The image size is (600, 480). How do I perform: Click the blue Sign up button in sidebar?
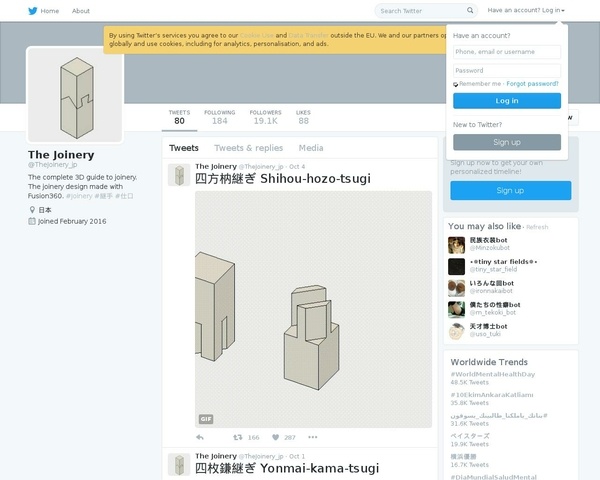click(x=510, y=190)
